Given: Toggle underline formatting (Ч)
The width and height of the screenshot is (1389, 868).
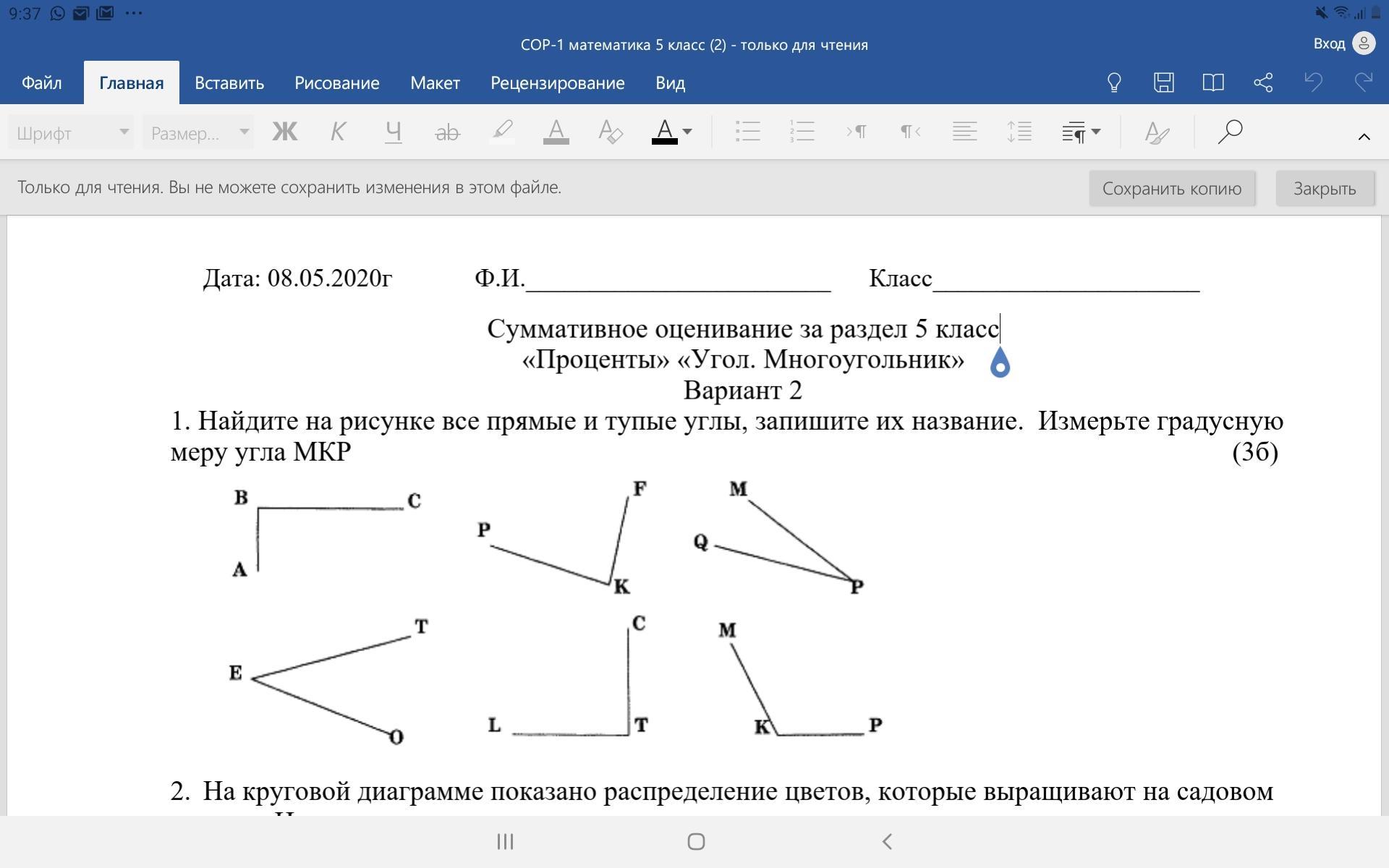Looking at the screenshot, I should point(393,132).
